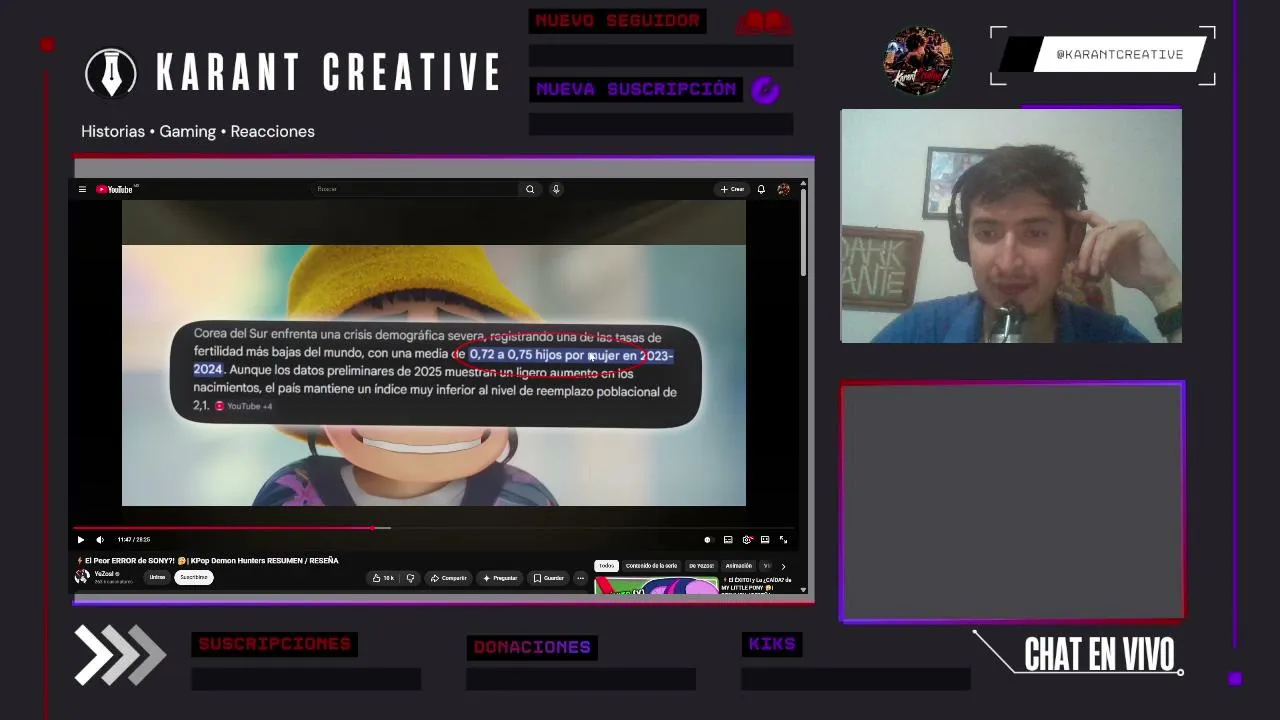
Task: Click the Preguntar ask button
Action: 500,578
